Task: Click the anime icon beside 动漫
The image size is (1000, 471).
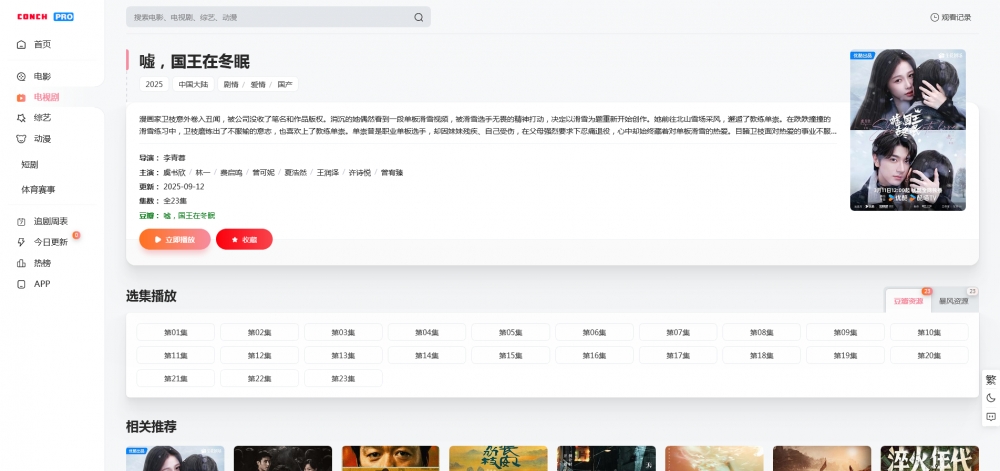Action: (22, 139)
